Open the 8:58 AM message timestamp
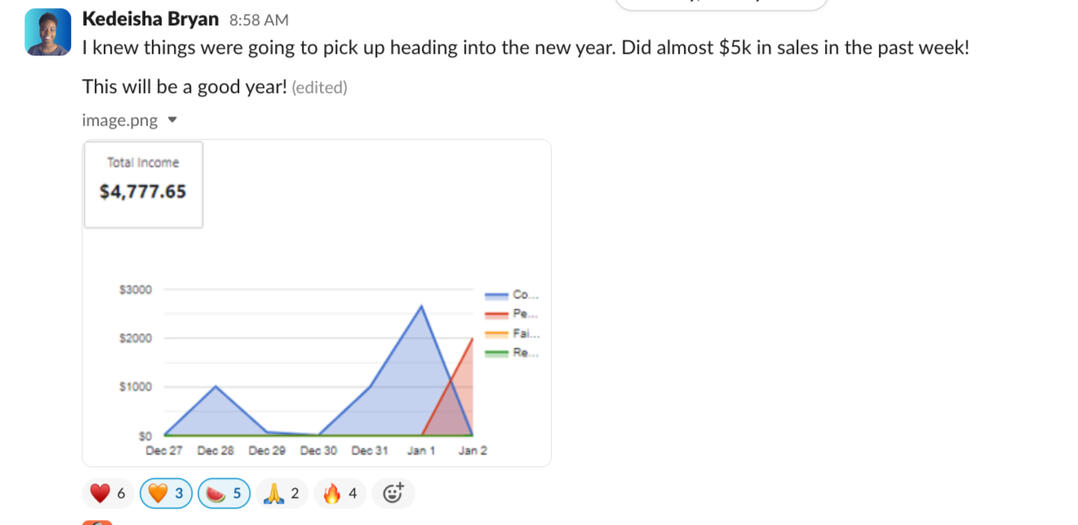This screenshot has width=1078, height=525. coord(258,19)
